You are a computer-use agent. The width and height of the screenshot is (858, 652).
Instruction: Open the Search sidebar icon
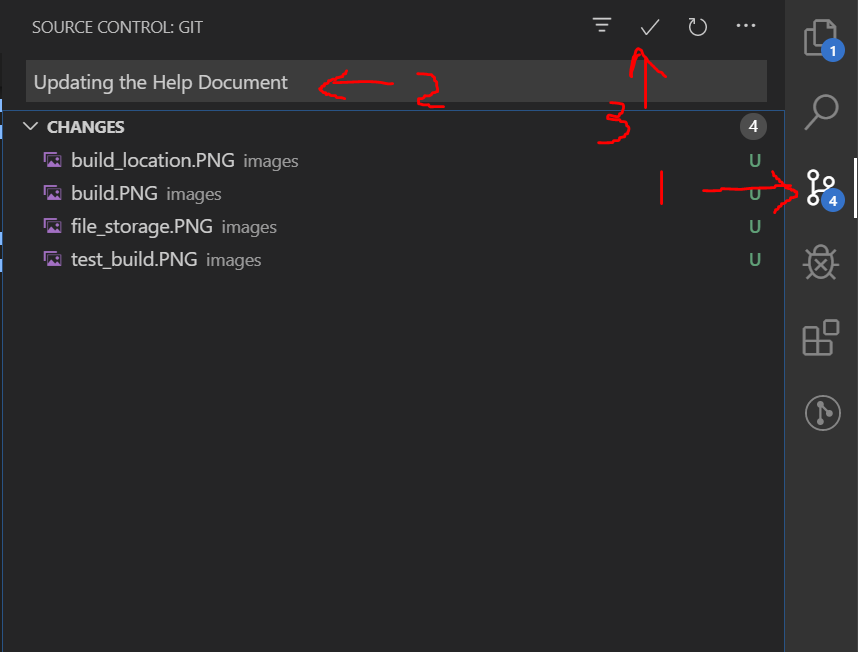[x=820, y=113]
